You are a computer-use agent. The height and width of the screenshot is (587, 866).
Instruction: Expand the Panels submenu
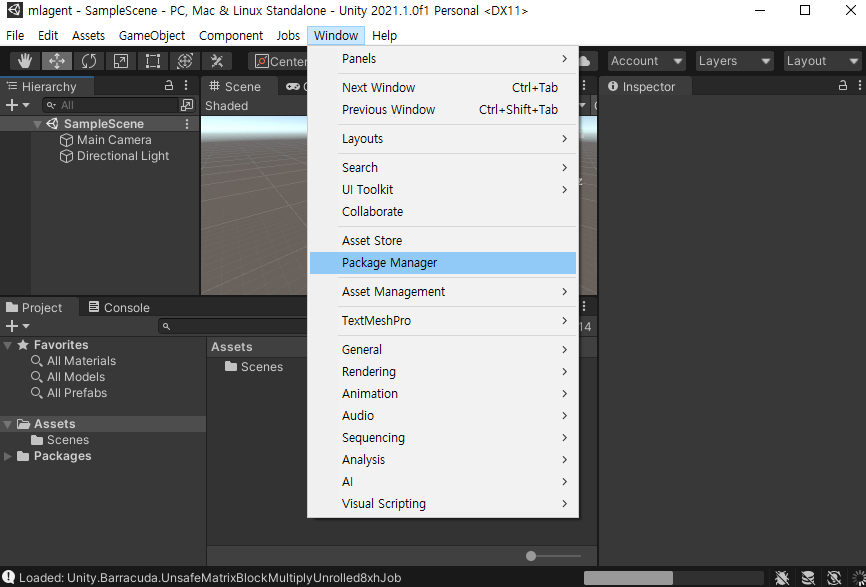(x=443, y=59)
